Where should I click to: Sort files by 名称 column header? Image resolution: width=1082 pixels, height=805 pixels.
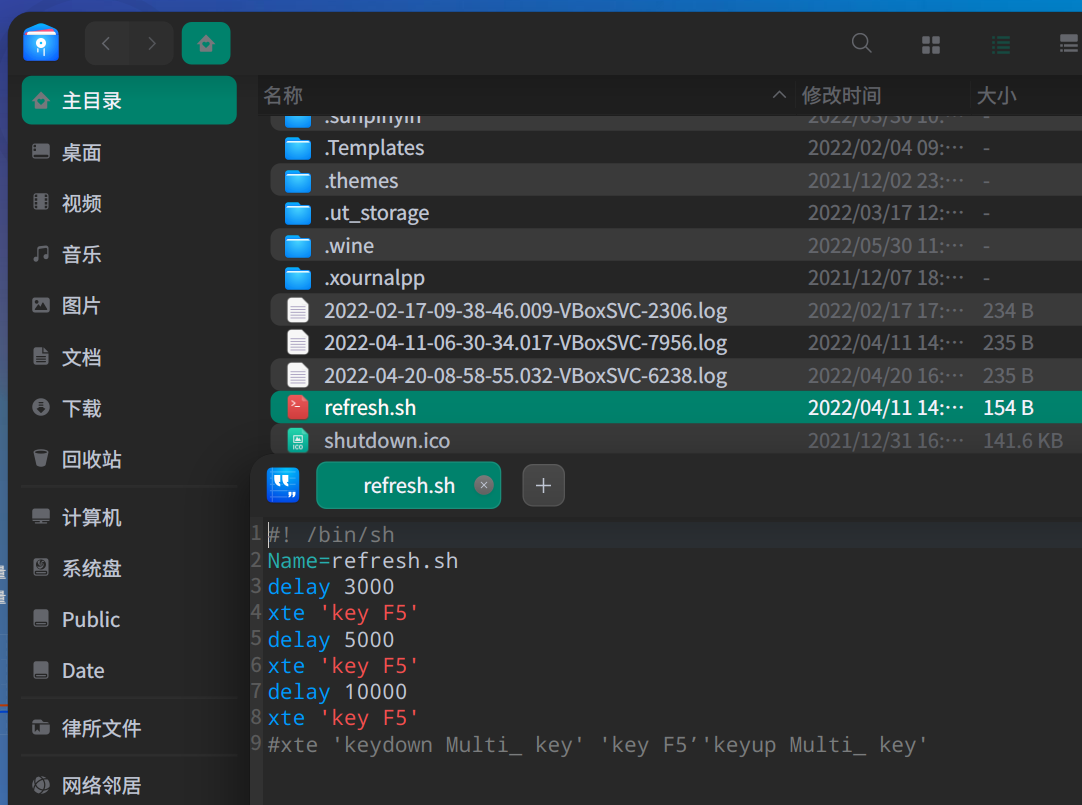coord(284,95)
